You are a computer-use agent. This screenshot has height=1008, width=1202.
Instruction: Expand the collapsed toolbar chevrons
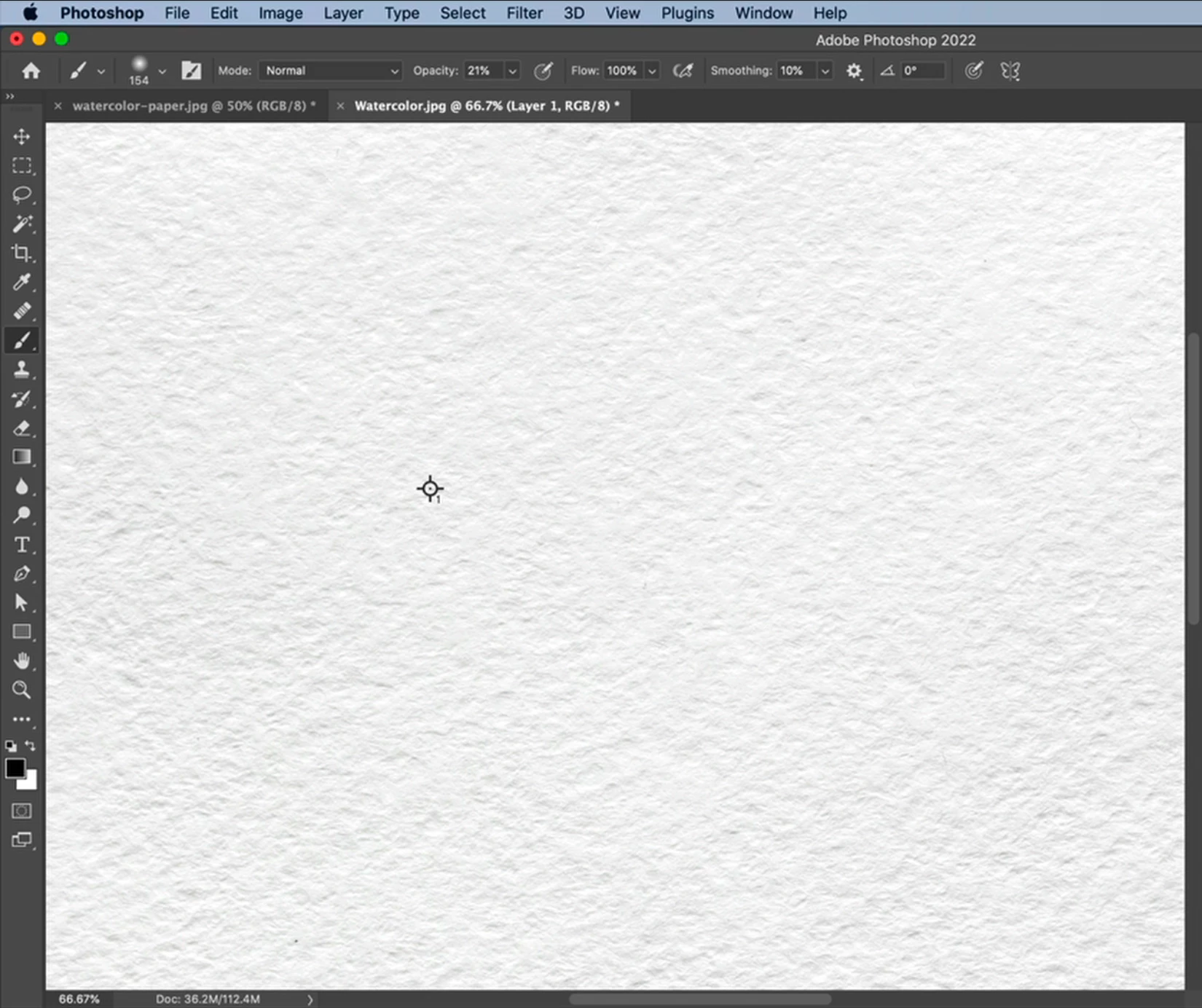click(9, 96)
